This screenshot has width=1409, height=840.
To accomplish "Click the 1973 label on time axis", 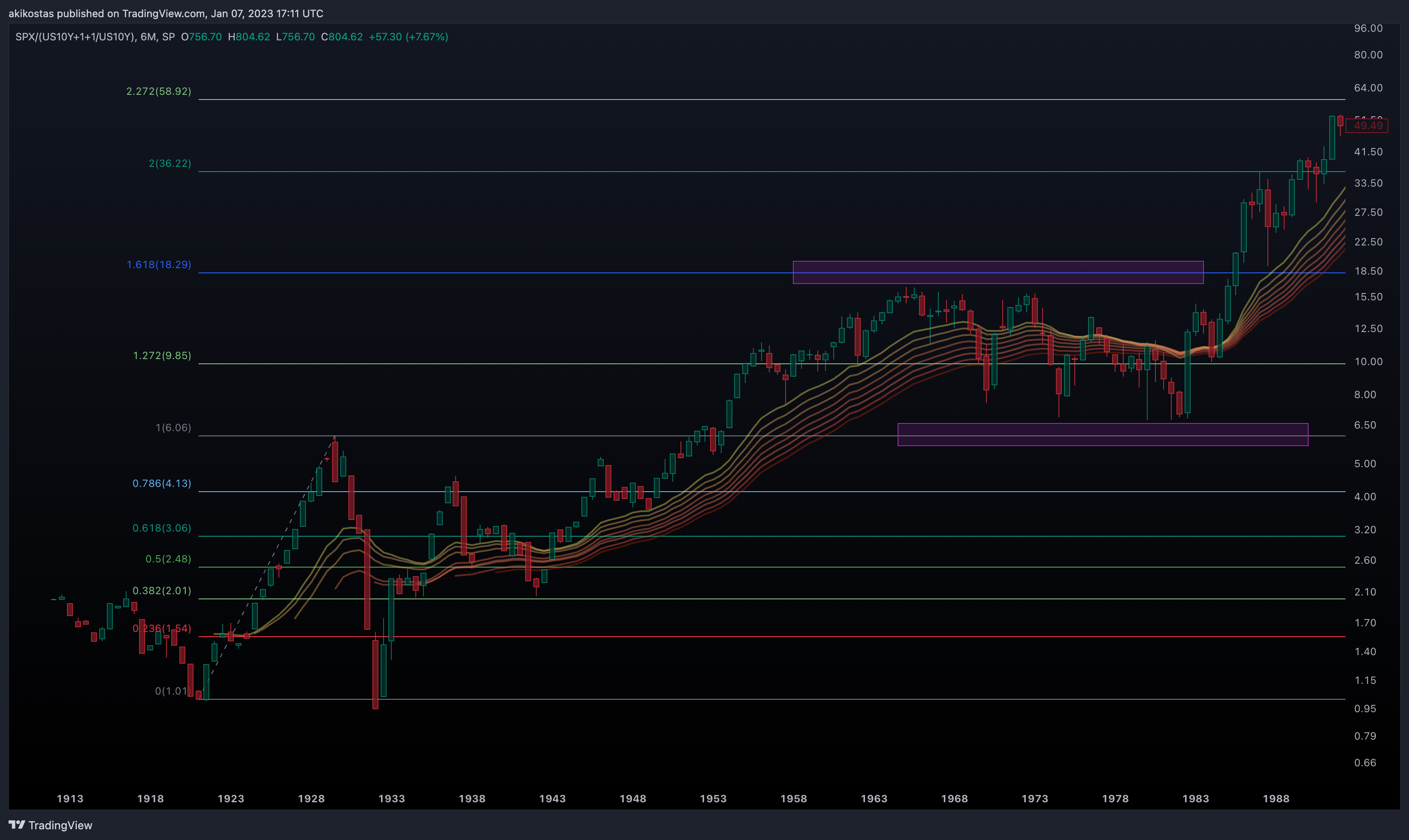I will [1035, 799].
